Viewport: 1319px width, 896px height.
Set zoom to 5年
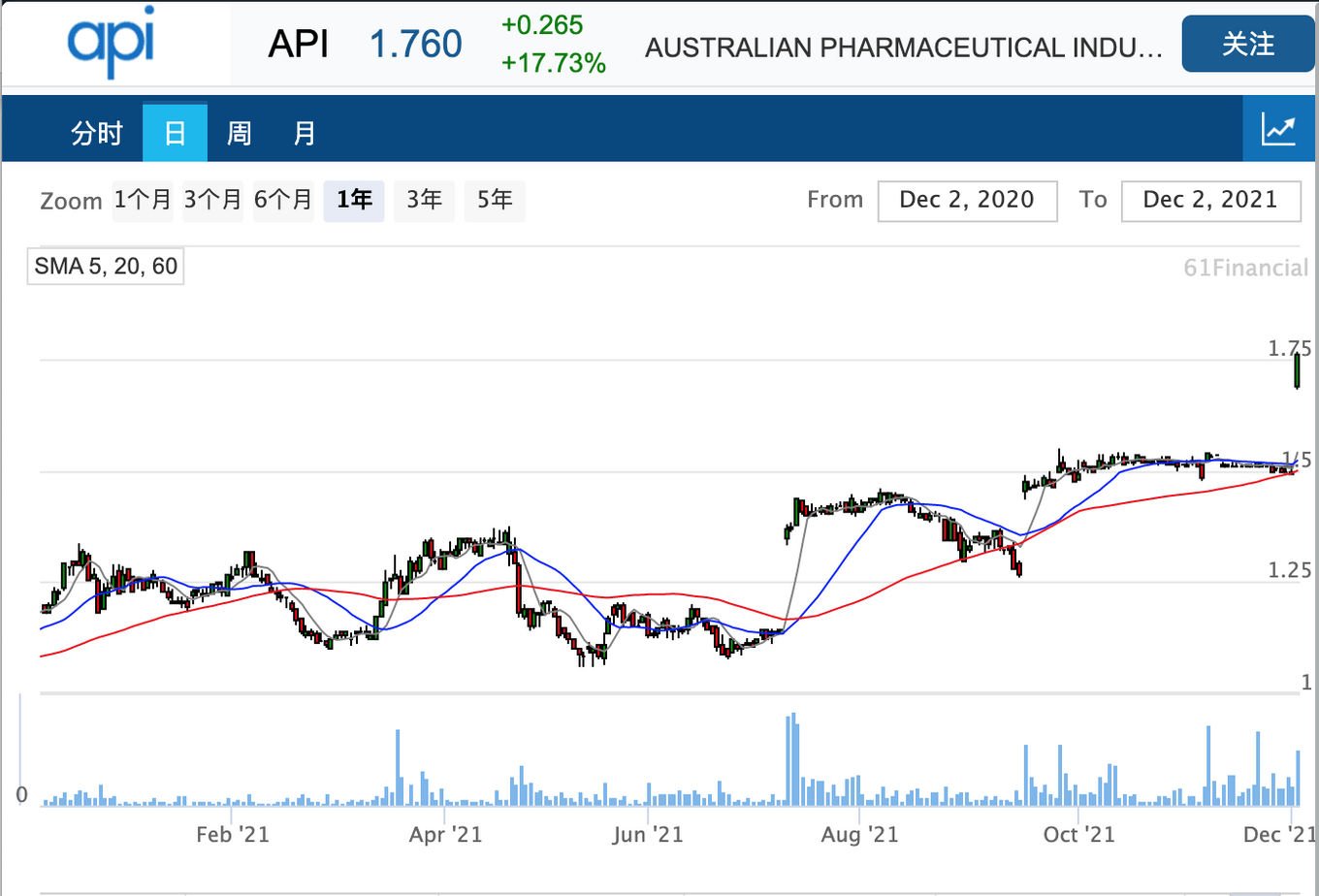tap(495, 201)
